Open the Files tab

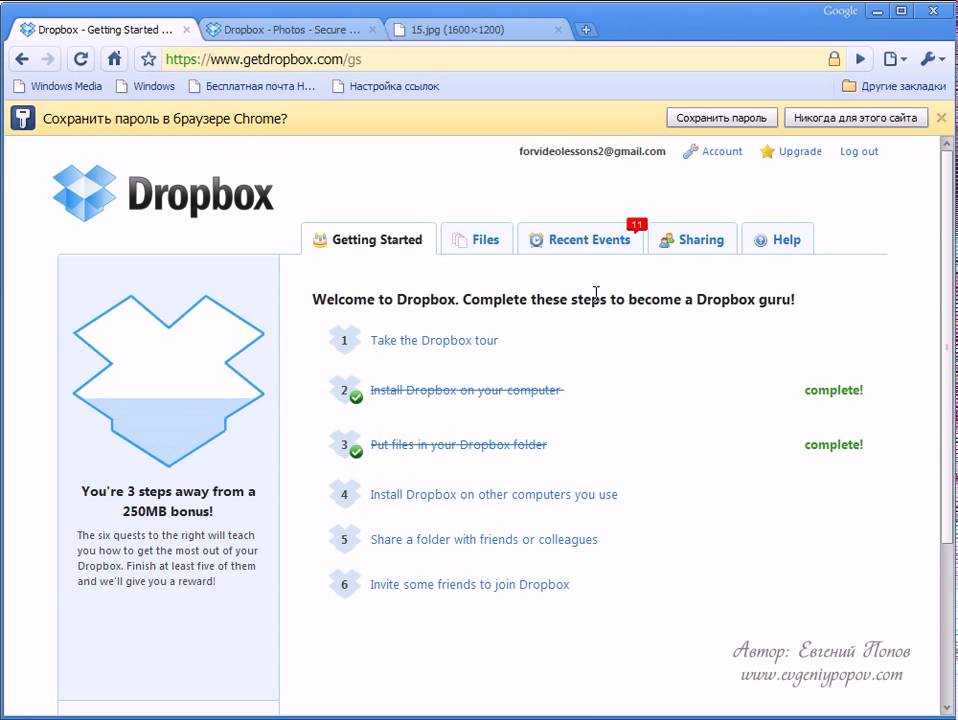click(477, 239)
